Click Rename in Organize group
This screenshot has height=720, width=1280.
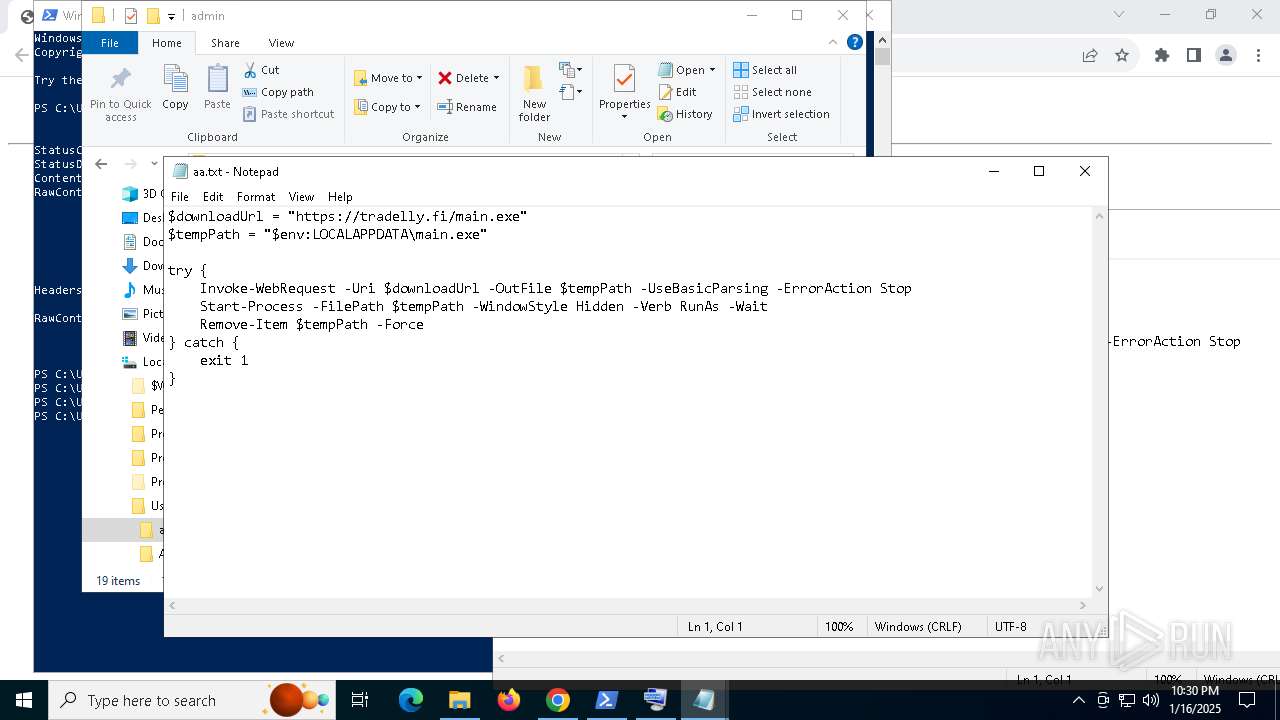click(x=467, y=107)
